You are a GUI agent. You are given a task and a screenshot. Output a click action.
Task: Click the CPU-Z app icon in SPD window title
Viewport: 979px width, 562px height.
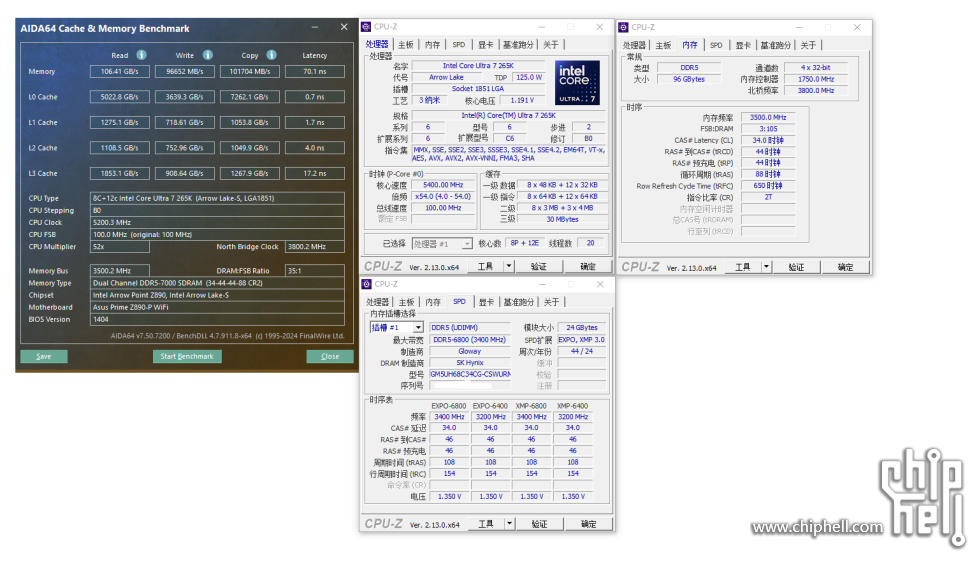pyautogui.click(x=367, y=284)
